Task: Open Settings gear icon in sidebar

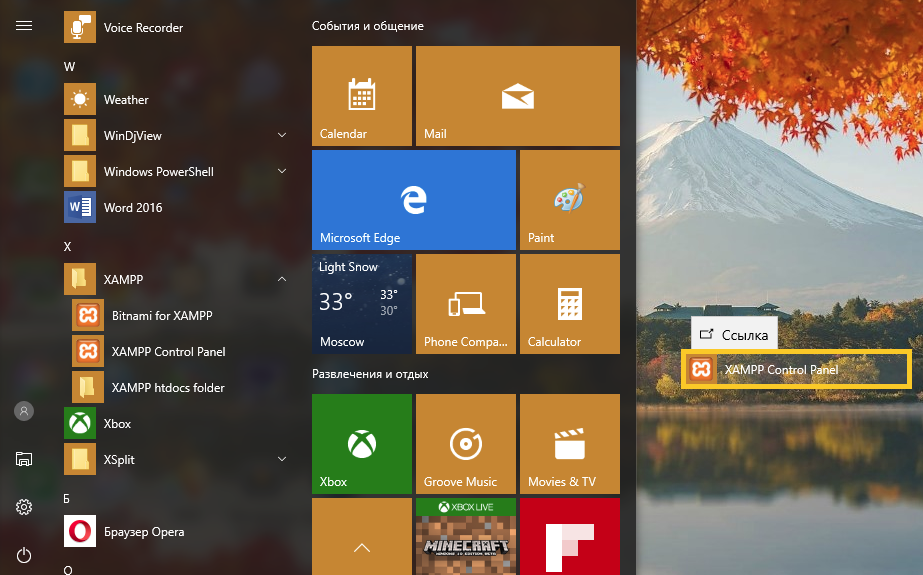Action: click(x=24, y=507)
